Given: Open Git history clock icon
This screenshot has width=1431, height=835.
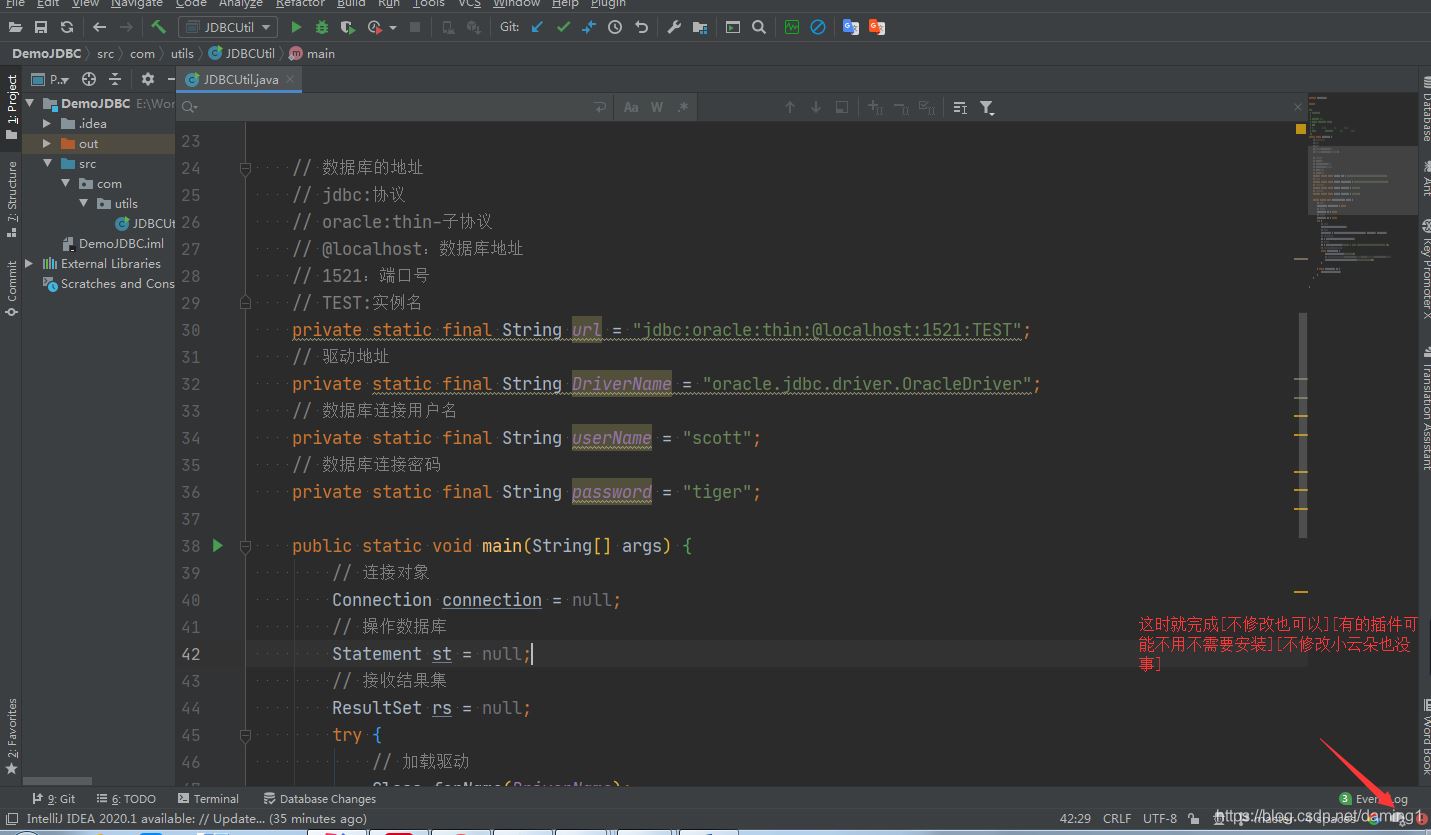Looking at the screenshot, I should pos(615,27).
